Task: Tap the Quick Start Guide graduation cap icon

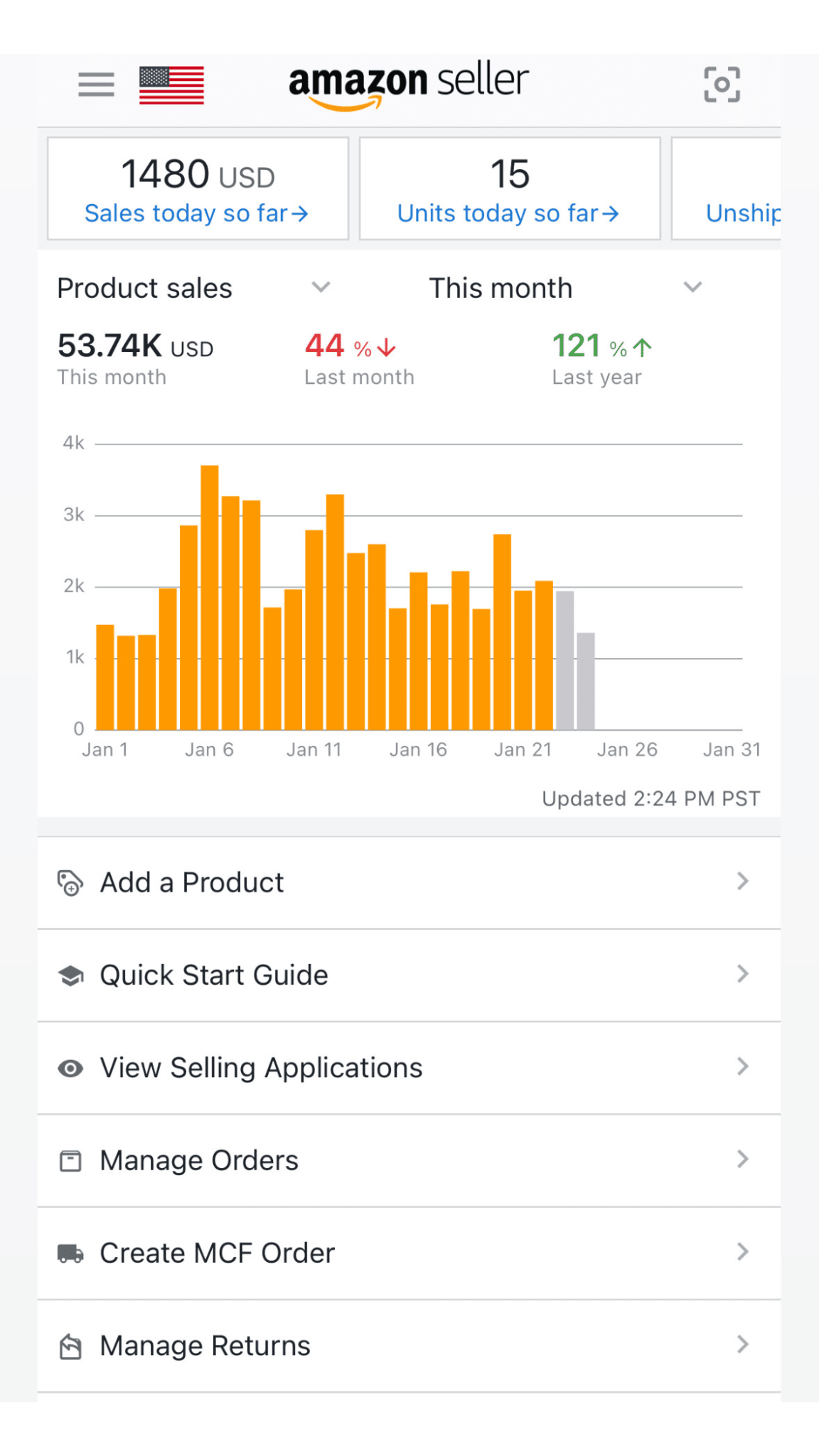Action: coord(70,975)
